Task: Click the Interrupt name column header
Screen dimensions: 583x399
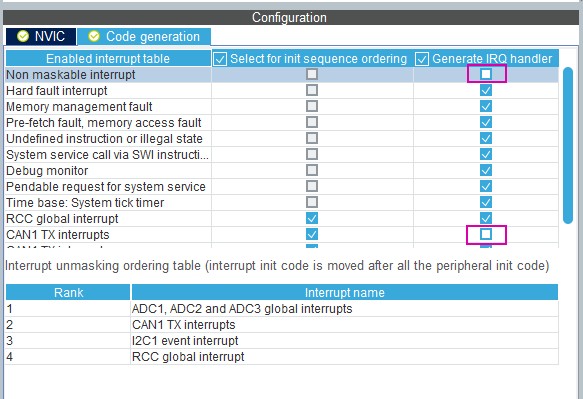Action: point(344,292)
